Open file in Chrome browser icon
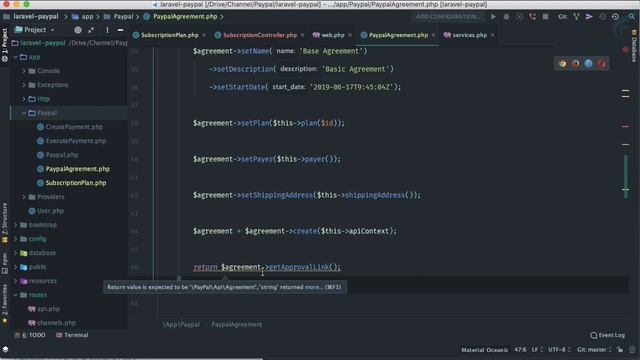The image size is (640, 360). (x=563, y=63)
